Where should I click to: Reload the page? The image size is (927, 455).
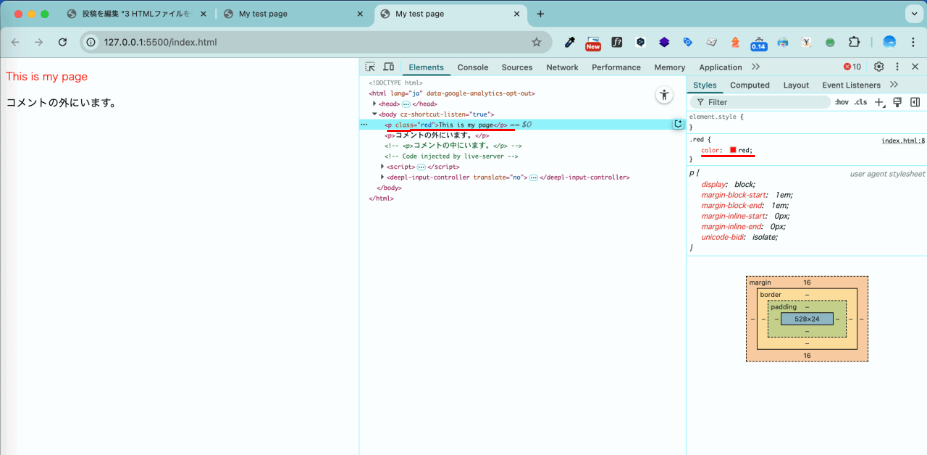click(x=63, y=43)
